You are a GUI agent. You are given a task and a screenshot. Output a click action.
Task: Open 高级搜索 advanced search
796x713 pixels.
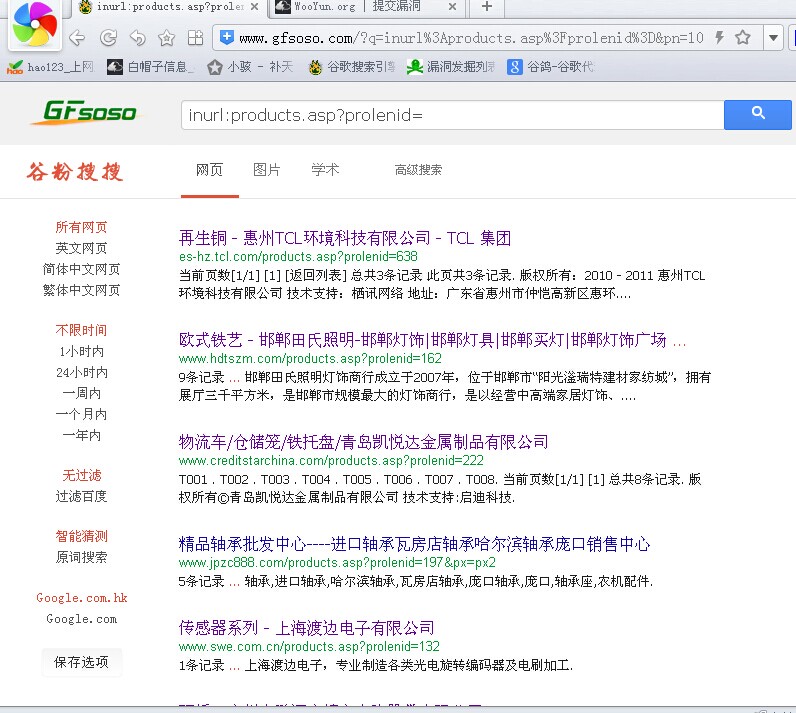[418, 169]
